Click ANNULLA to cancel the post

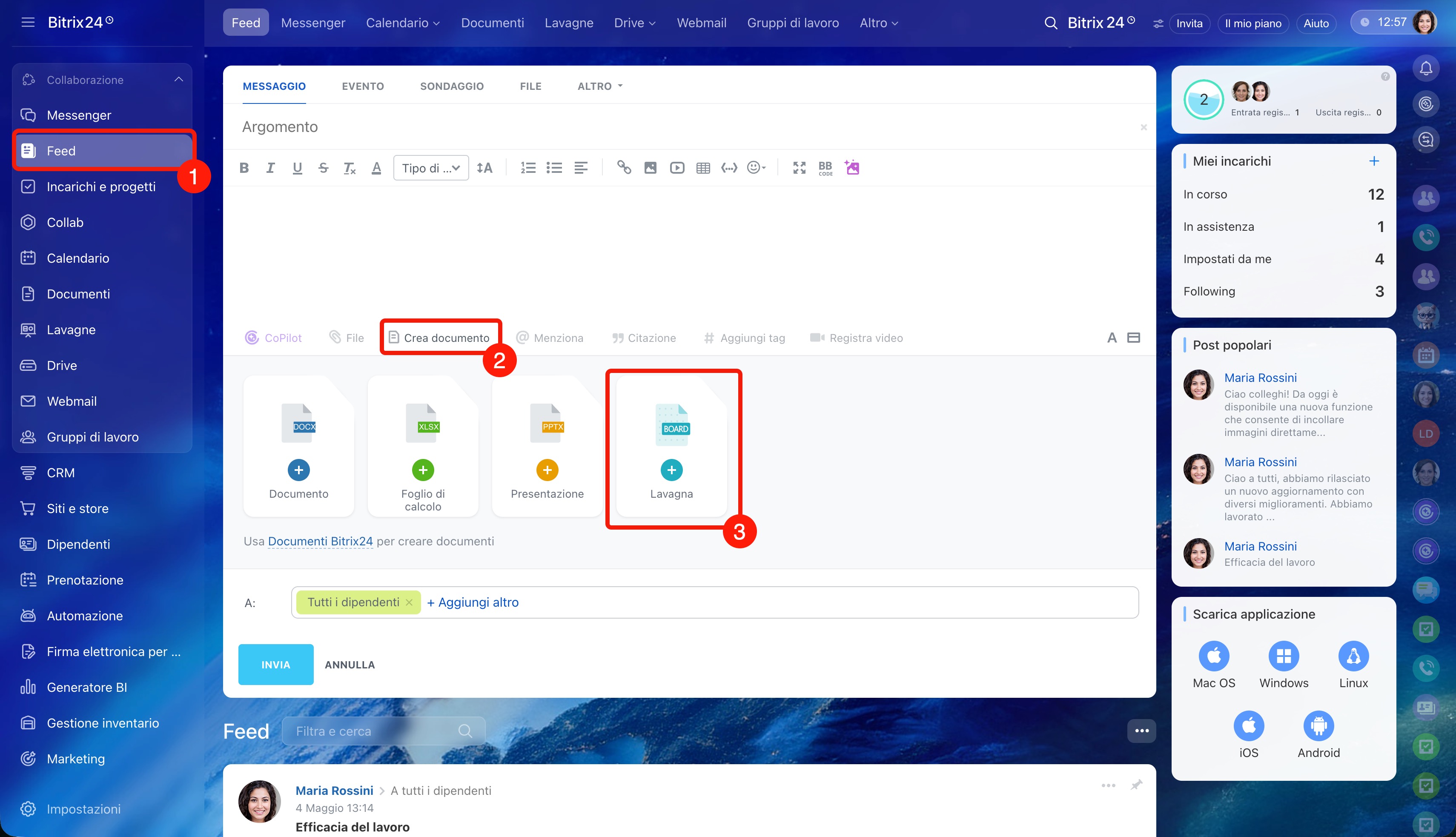[350, 665]
